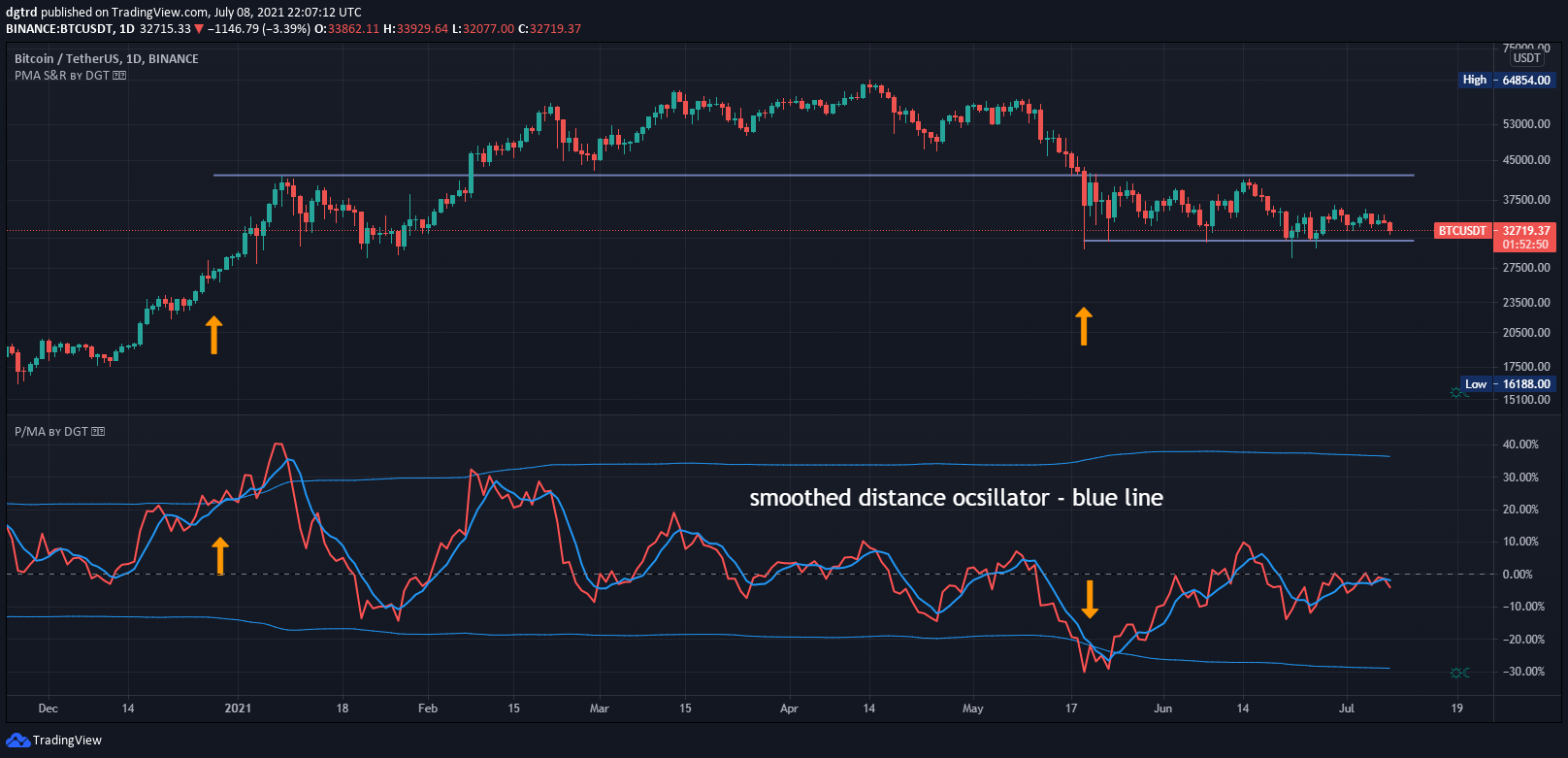The image size is (1568, 758).
Task: Click the oscillator pane's snowflake icon
Action: tap(1459, 673)
